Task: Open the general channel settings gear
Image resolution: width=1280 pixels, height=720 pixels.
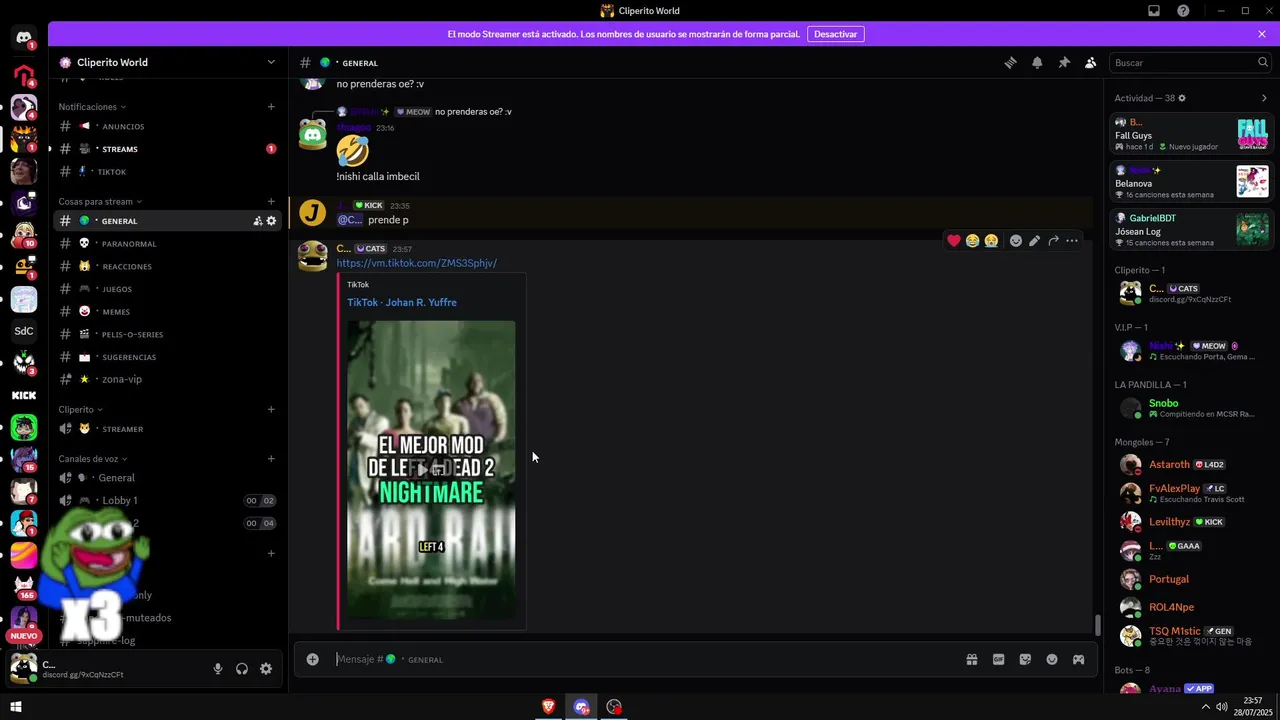Action: pyautogui.click(x=271, y=221)
